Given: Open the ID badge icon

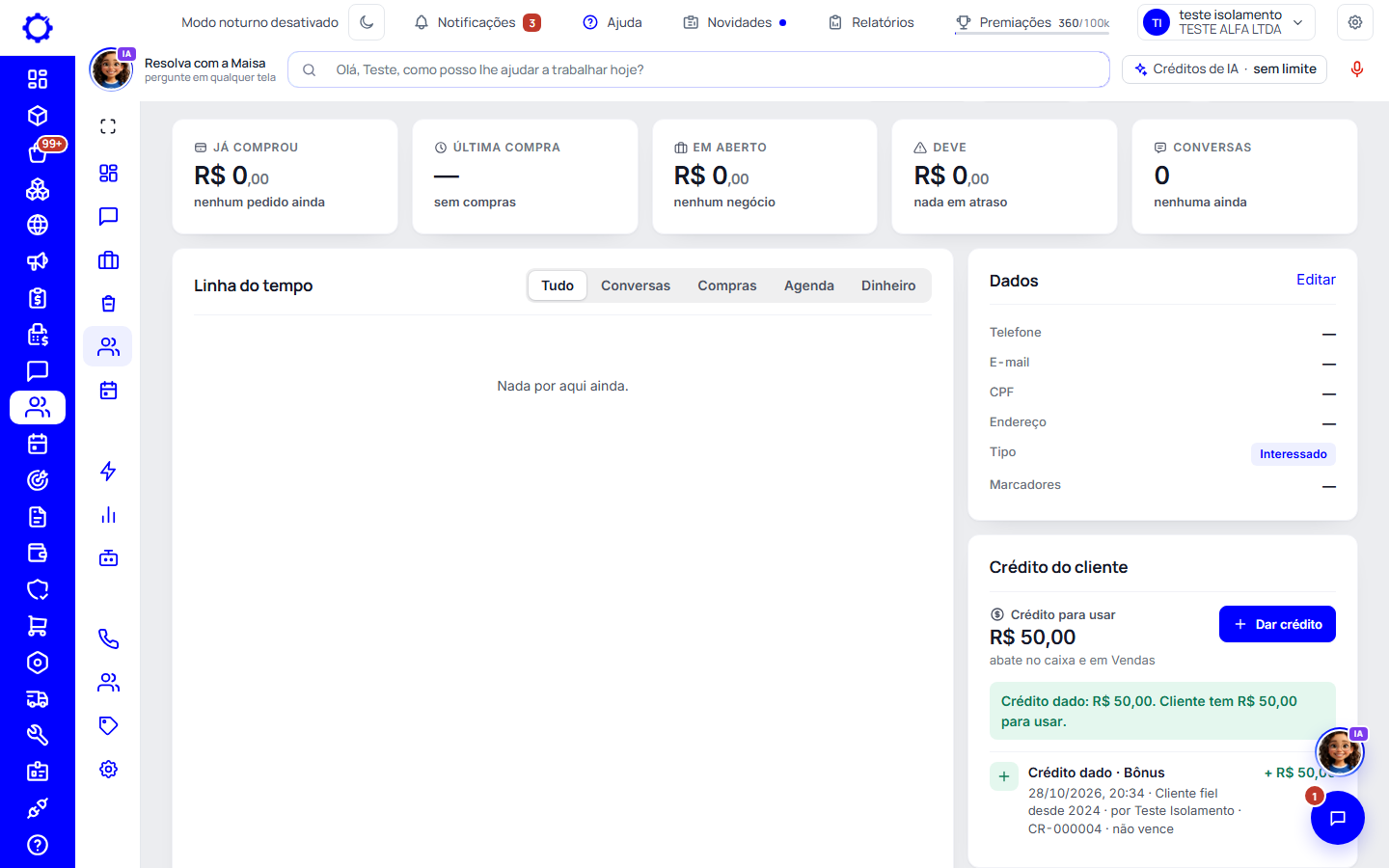Looking at the screenshot, I should (38, 772).
